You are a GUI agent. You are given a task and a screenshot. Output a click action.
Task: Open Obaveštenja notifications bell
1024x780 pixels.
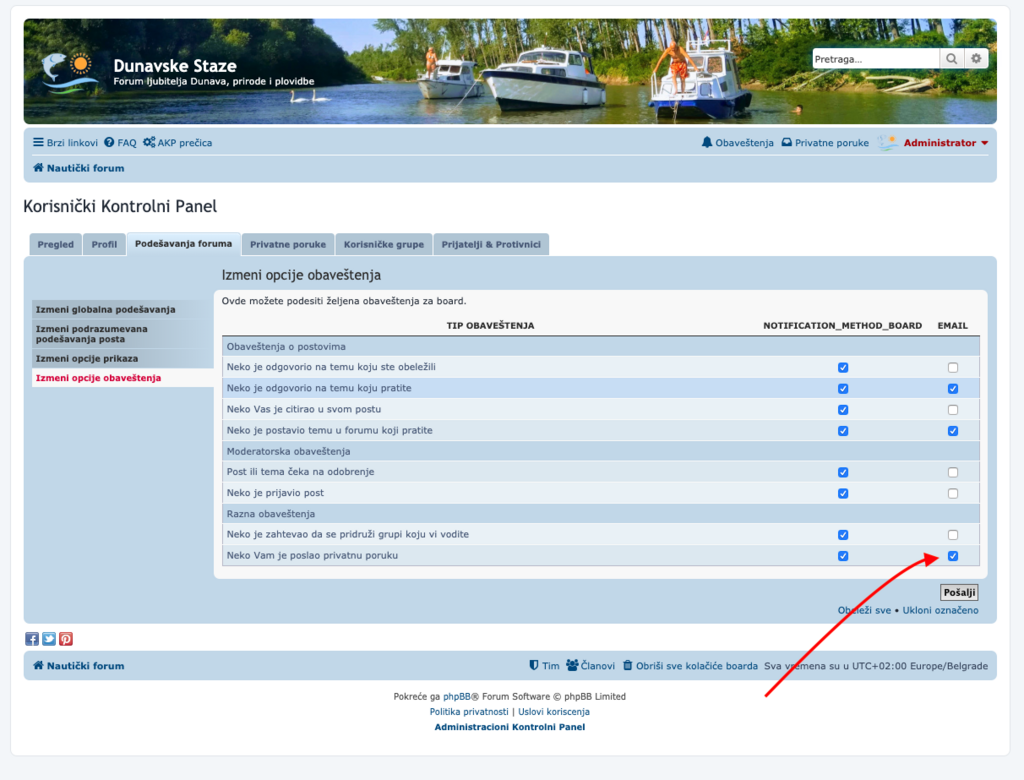click(737, 142)
